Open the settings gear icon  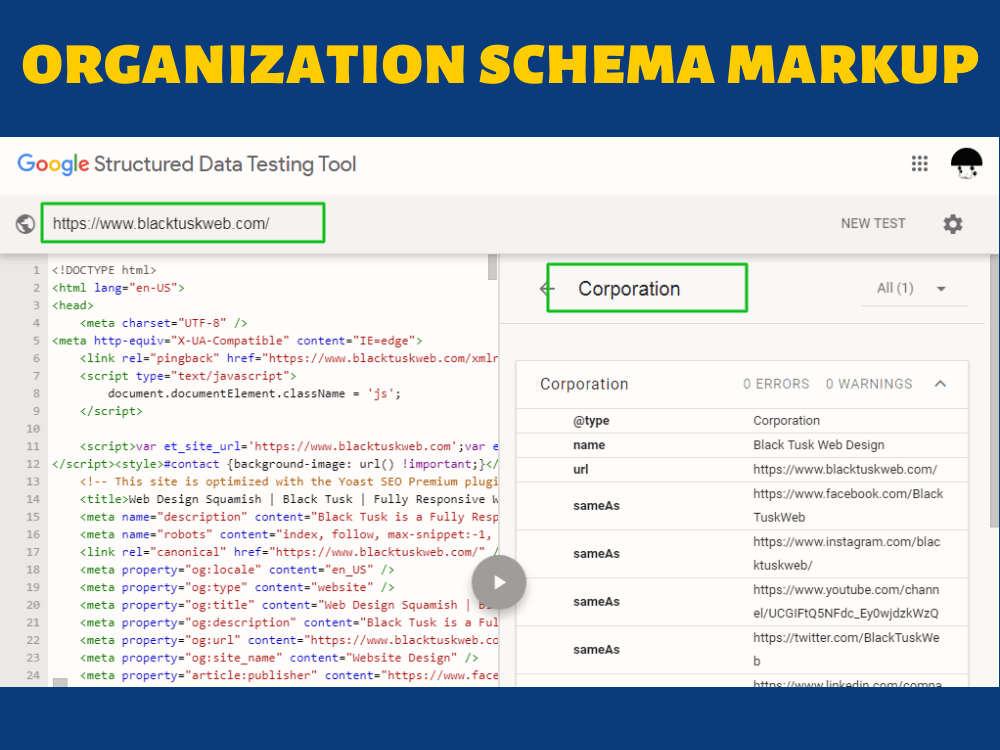953,224
